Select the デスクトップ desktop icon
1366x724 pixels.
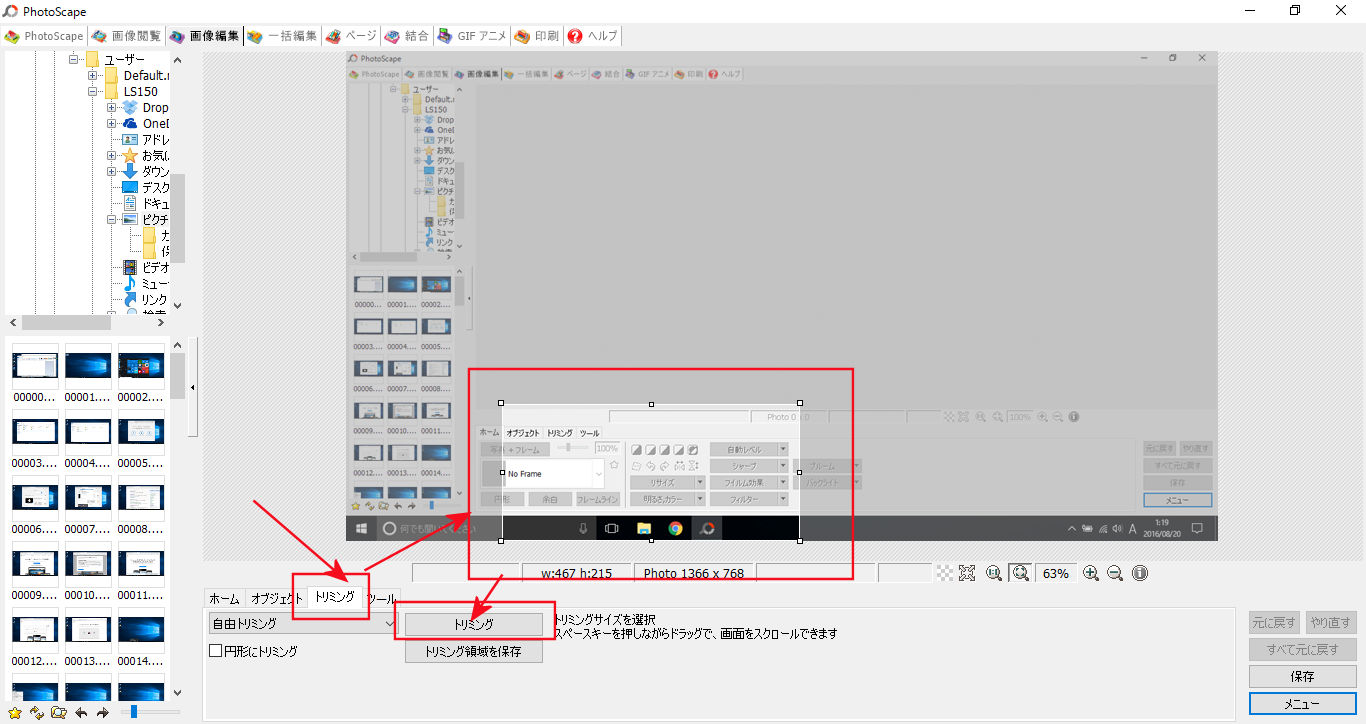130,187
